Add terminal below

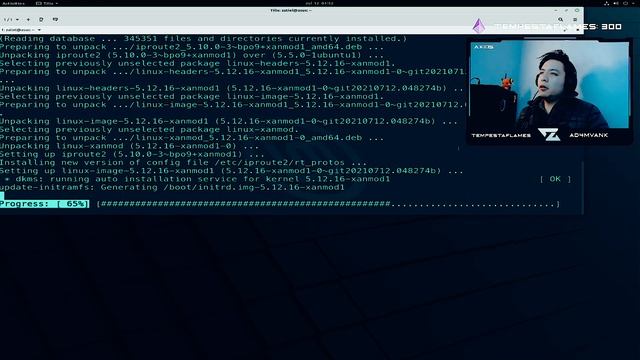pyautogui.click(x=55, y=20)
